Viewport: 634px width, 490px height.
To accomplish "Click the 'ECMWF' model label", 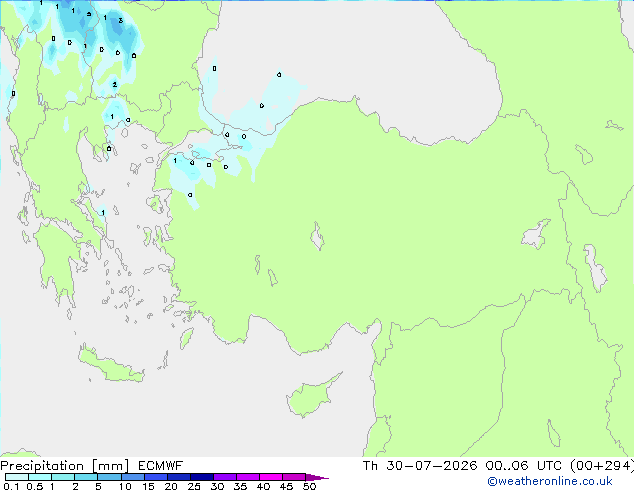I will point(161,466).
